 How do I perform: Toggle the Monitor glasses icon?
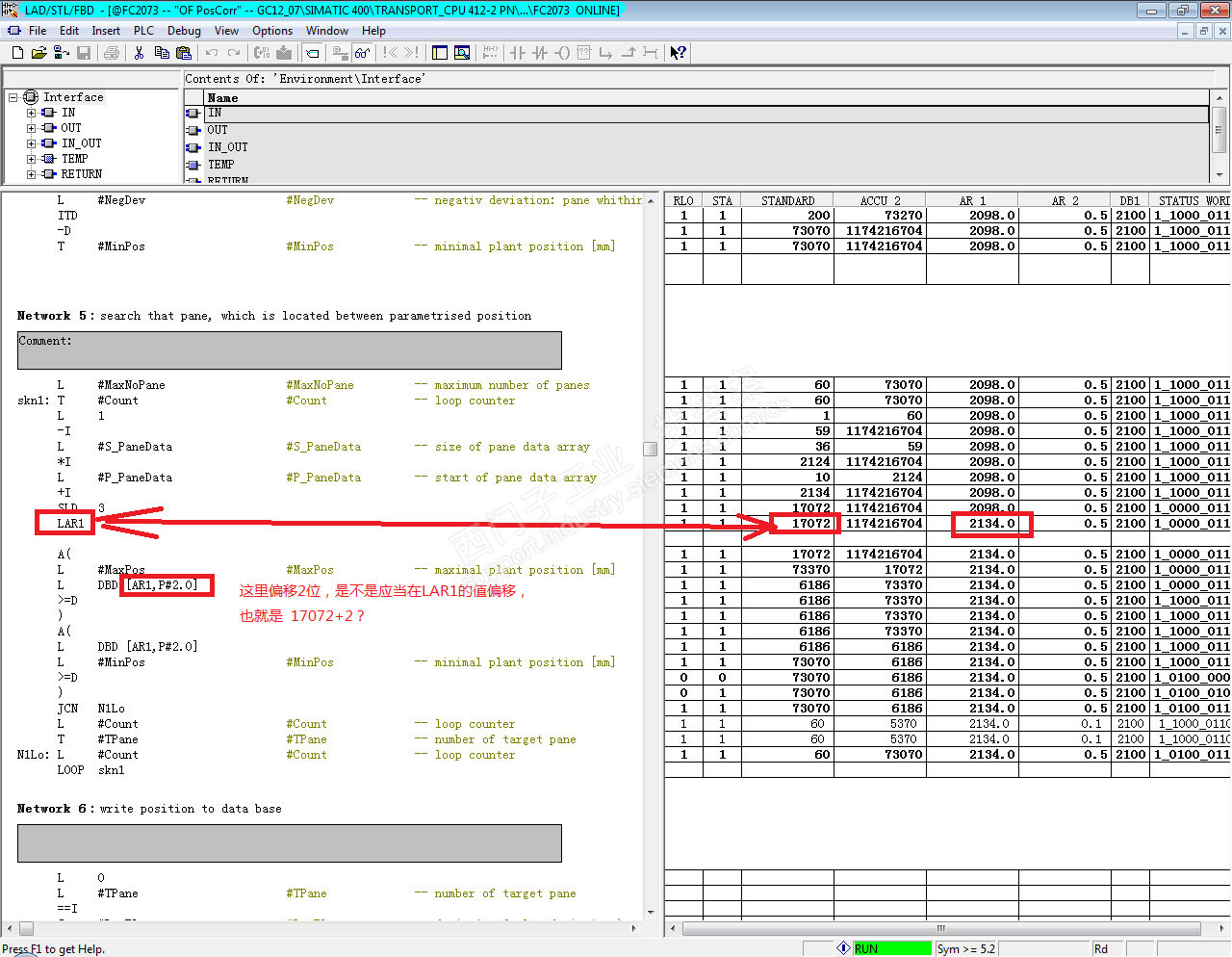click(362, 53)
